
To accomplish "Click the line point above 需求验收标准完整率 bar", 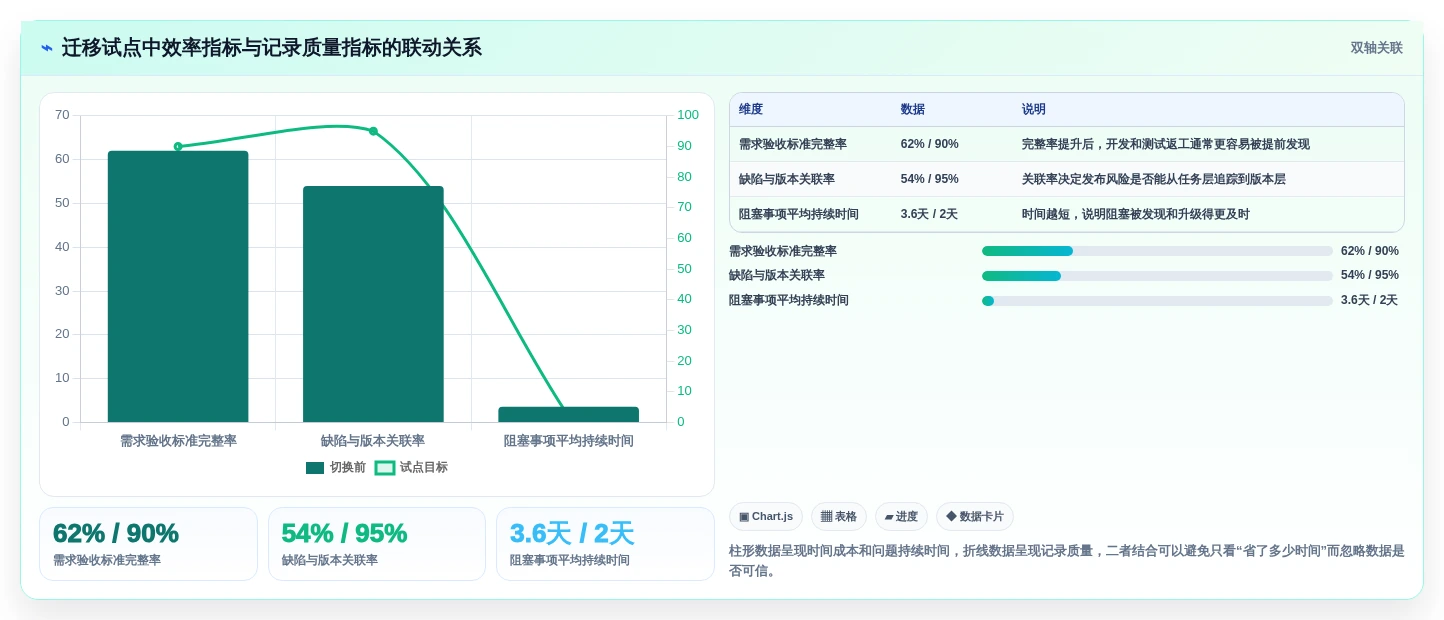I will [178, 147].
